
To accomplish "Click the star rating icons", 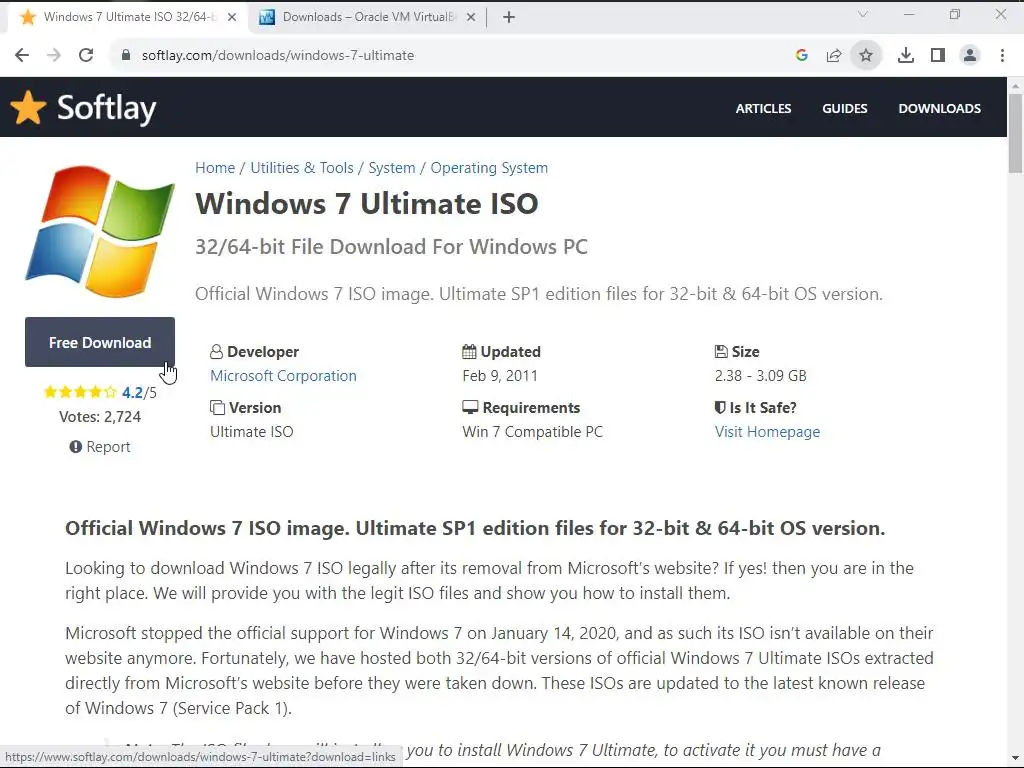I will tap(80, 392).
